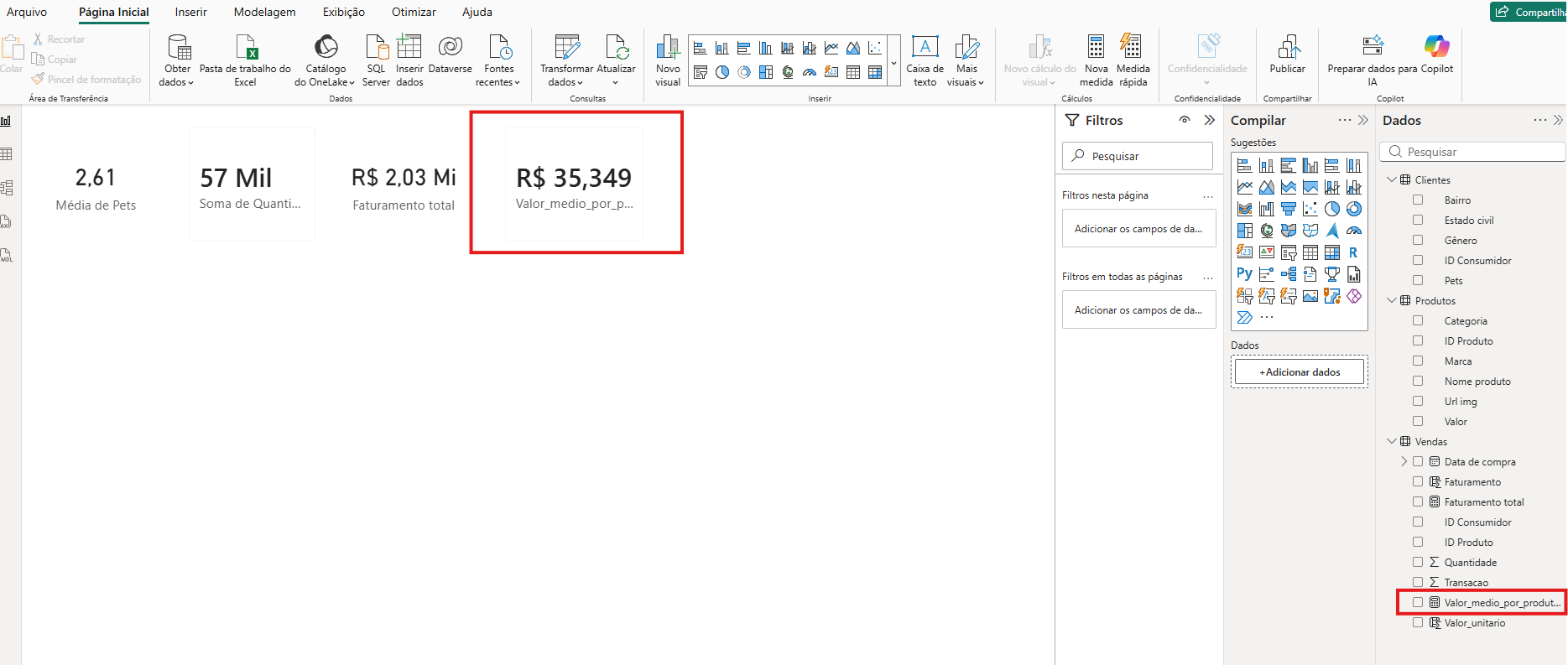Pick the KPI visual in Compilar pane
The image size is (1568, 665).
coord(1267,252)
